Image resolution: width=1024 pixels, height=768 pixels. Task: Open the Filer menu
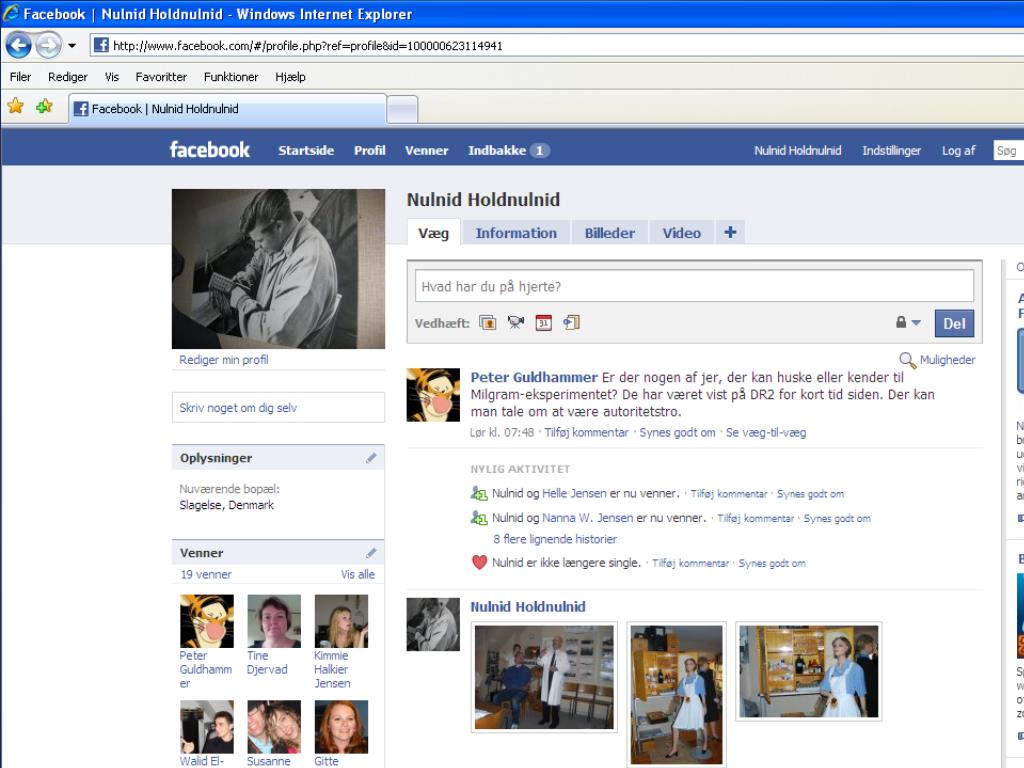pos(20,77)
